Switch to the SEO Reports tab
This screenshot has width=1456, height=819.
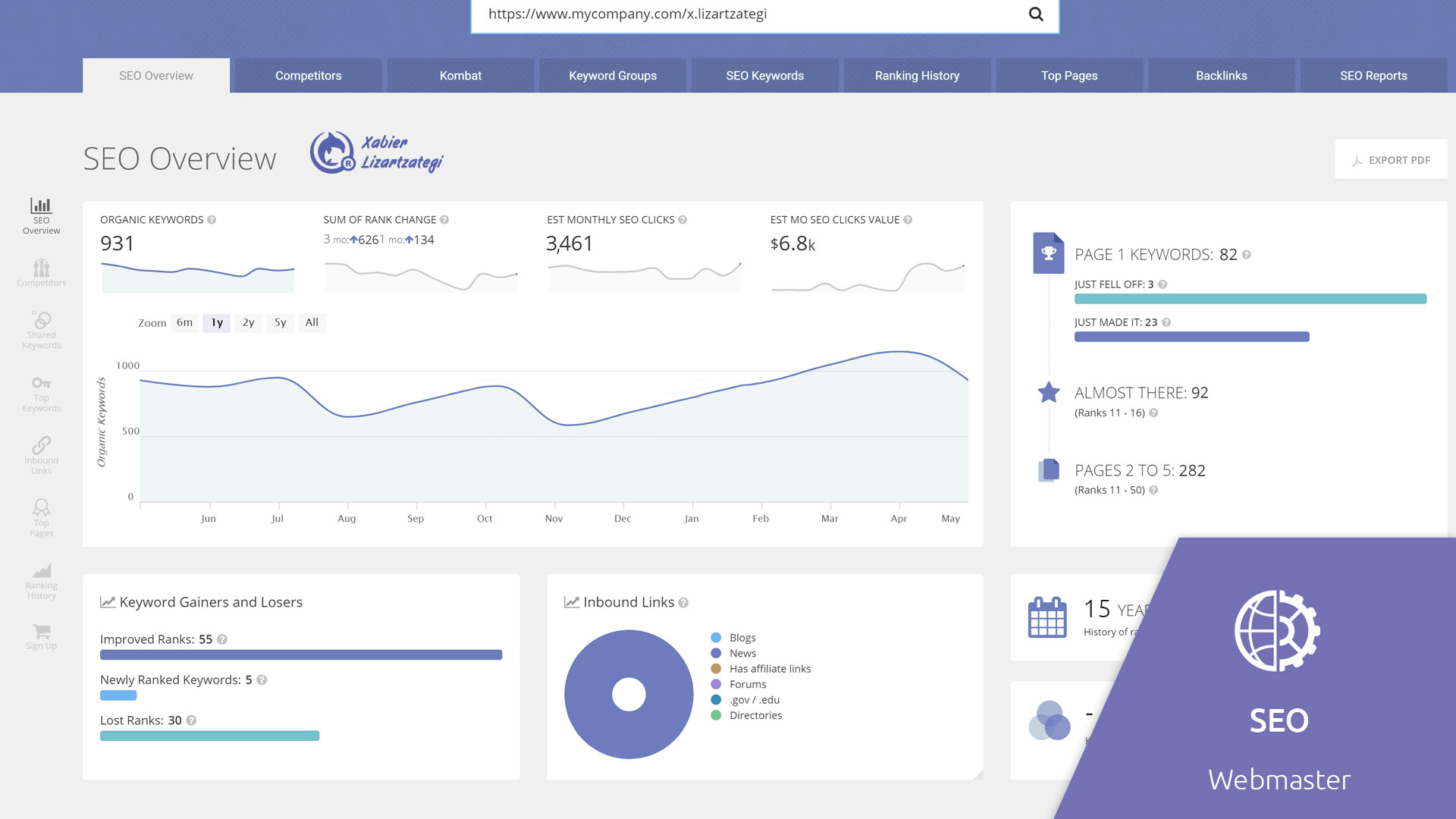pos(1373,76)
